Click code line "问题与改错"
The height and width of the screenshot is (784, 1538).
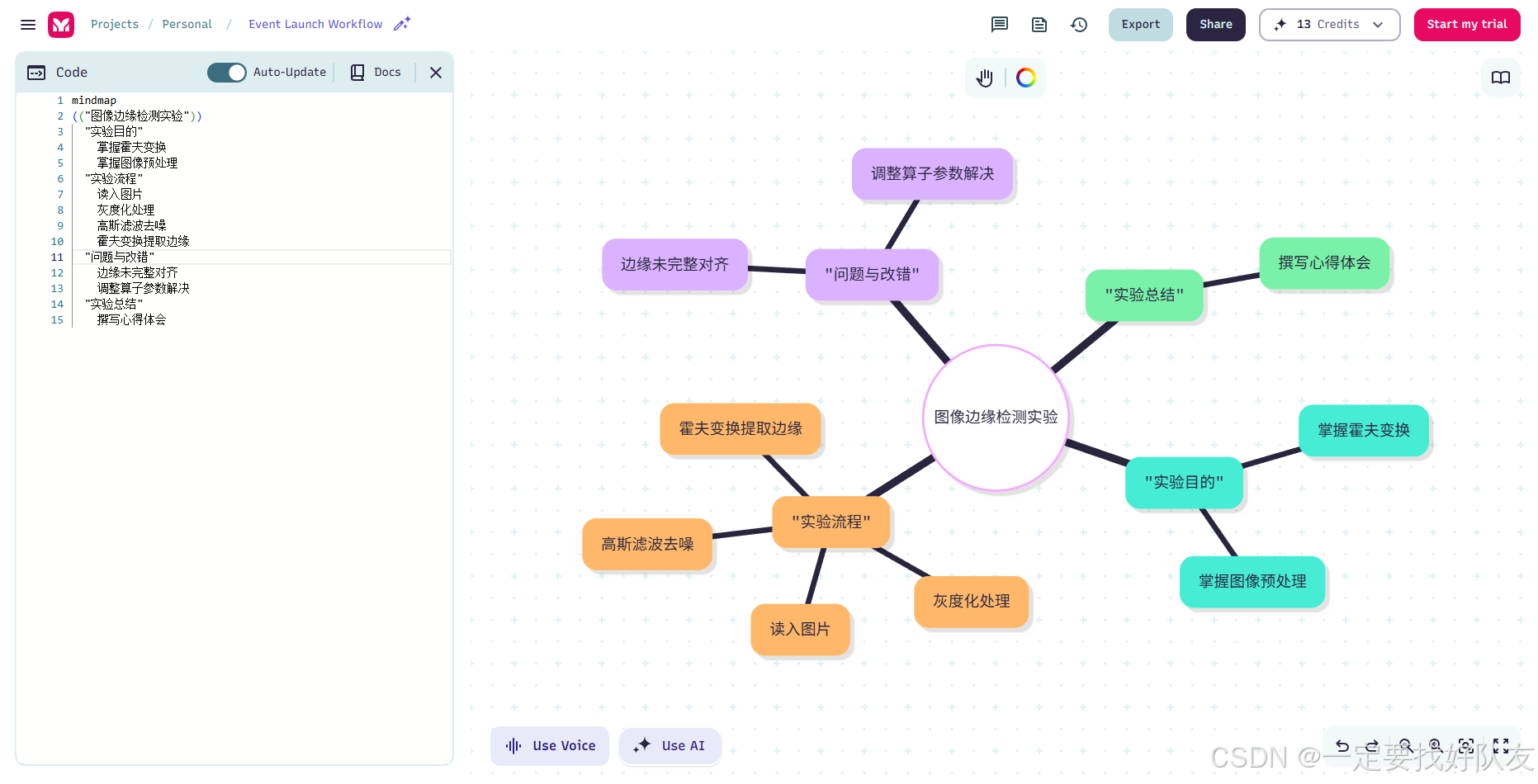(120, 257)
